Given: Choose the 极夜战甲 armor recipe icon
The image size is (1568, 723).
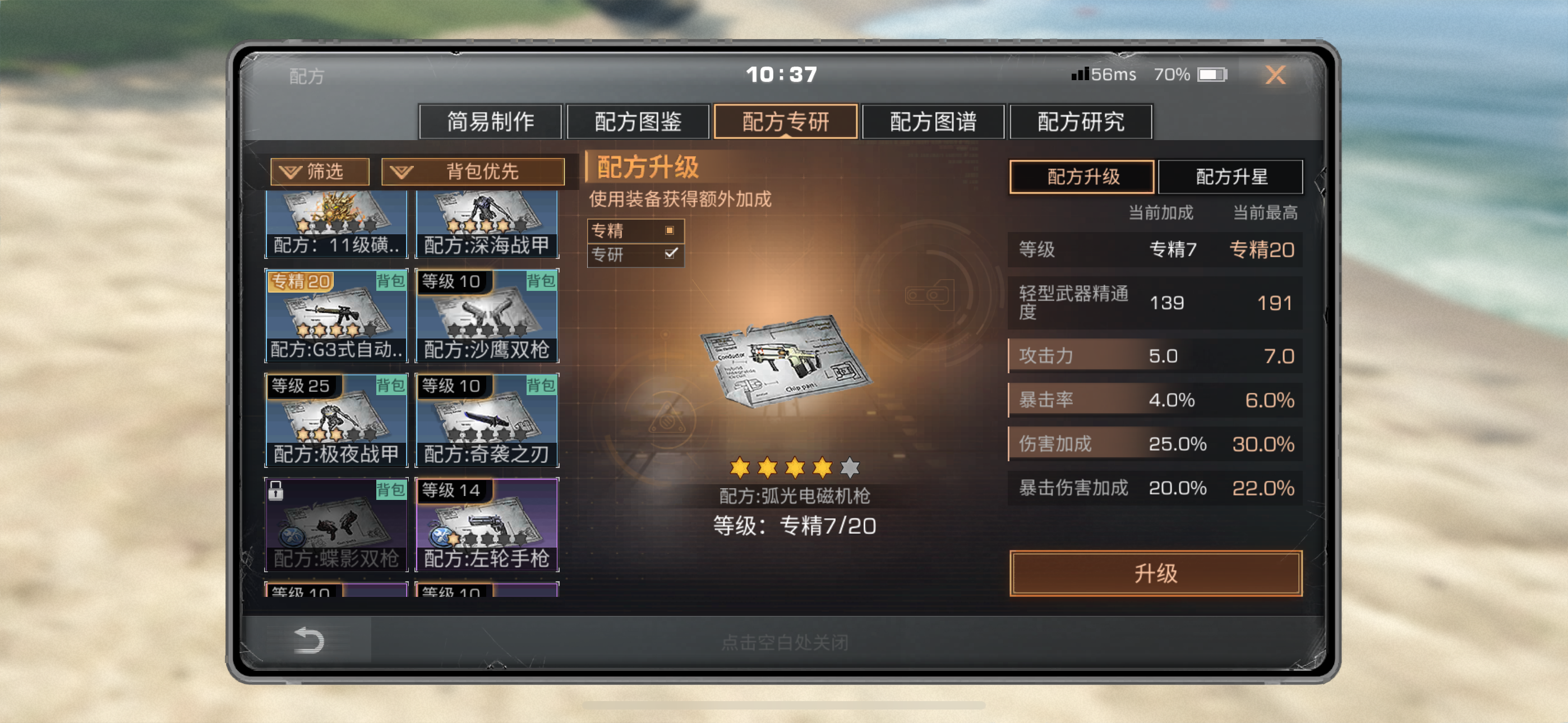Looking at the screenshot, I should pyautogui.click(x=336, y=420).
